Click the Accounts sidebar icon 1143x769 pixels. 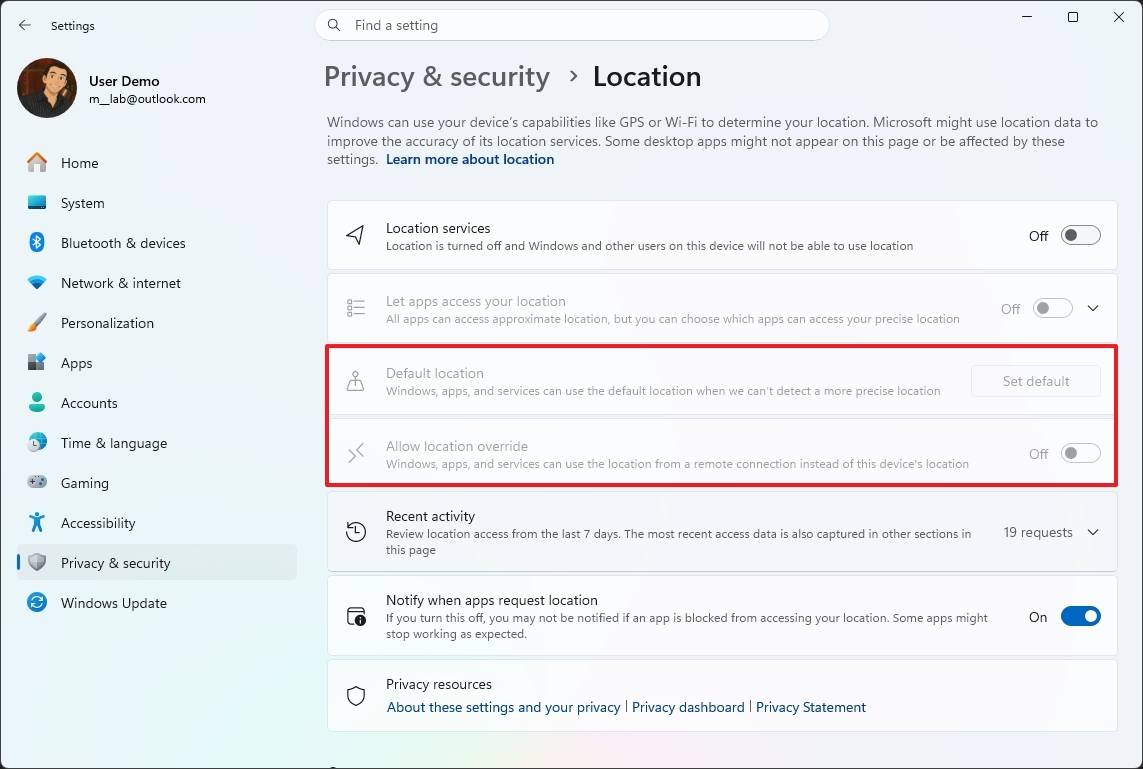[x=36, y=403]
